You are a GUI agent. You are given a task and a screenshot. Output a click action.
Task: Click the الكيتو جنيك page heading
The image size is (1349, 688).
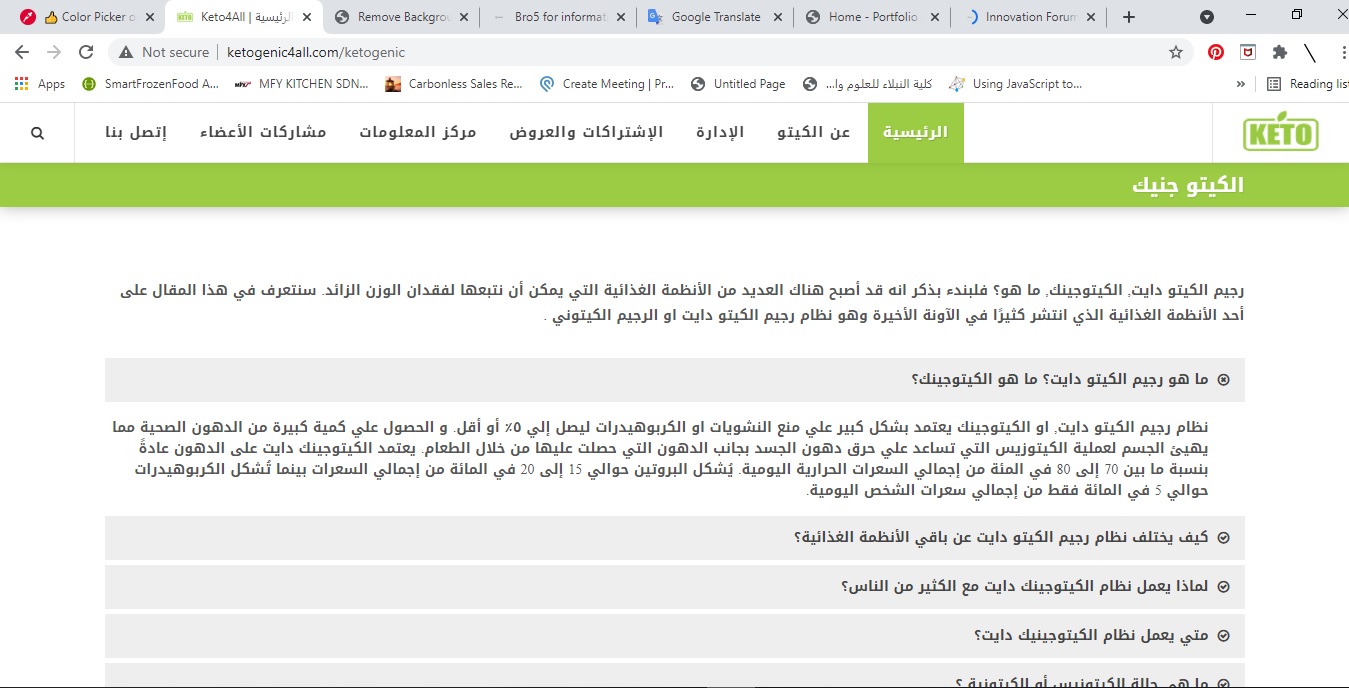coord(1188,185)
